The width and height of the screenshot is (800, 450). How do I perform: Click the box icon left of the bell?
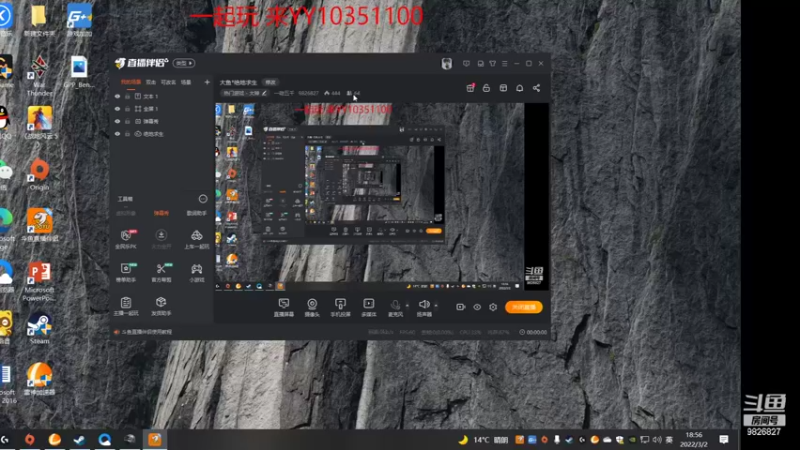point(503,88)
